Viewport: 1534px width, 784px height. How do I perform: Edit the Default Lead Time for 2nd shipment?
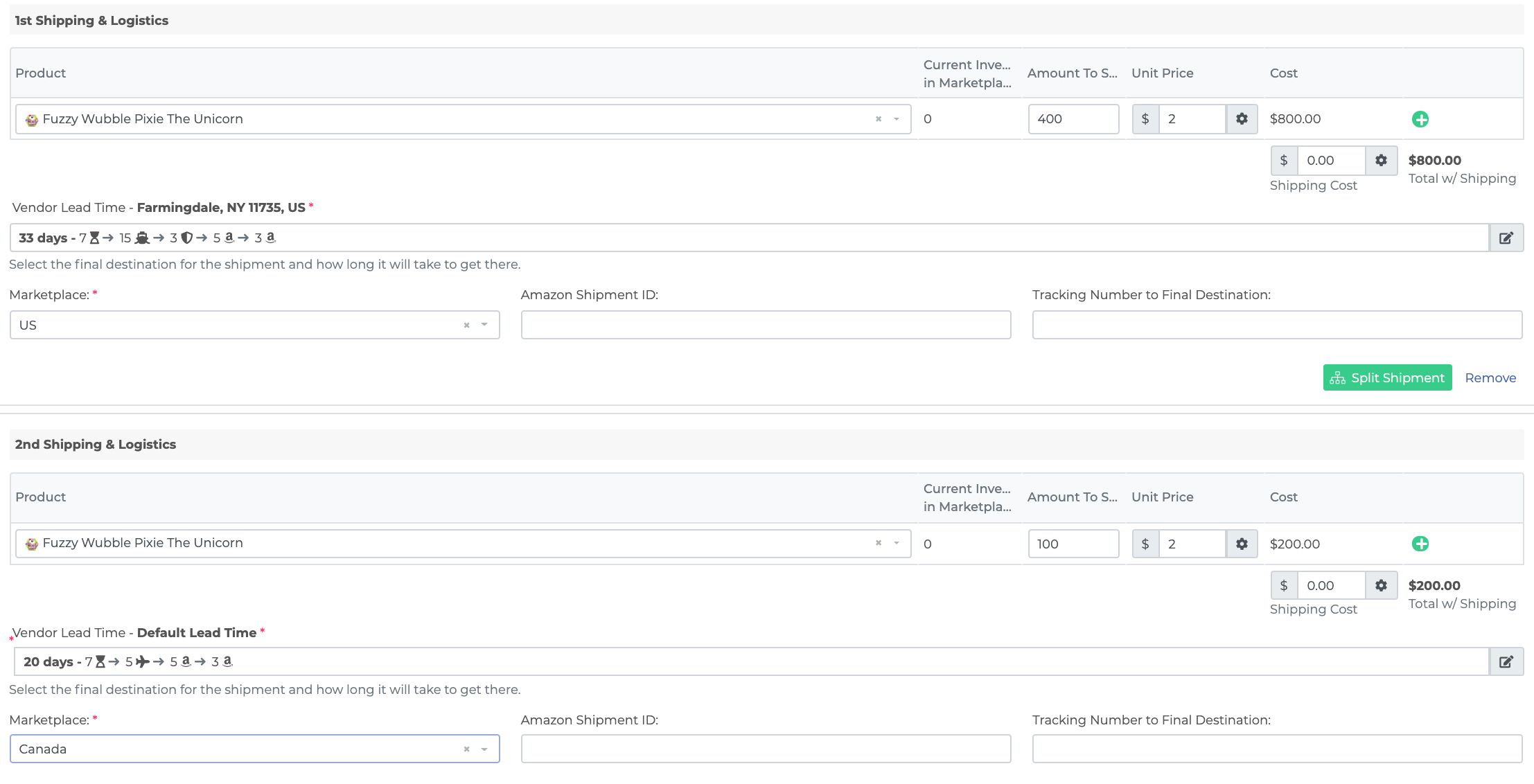[x=1505, y=661]
